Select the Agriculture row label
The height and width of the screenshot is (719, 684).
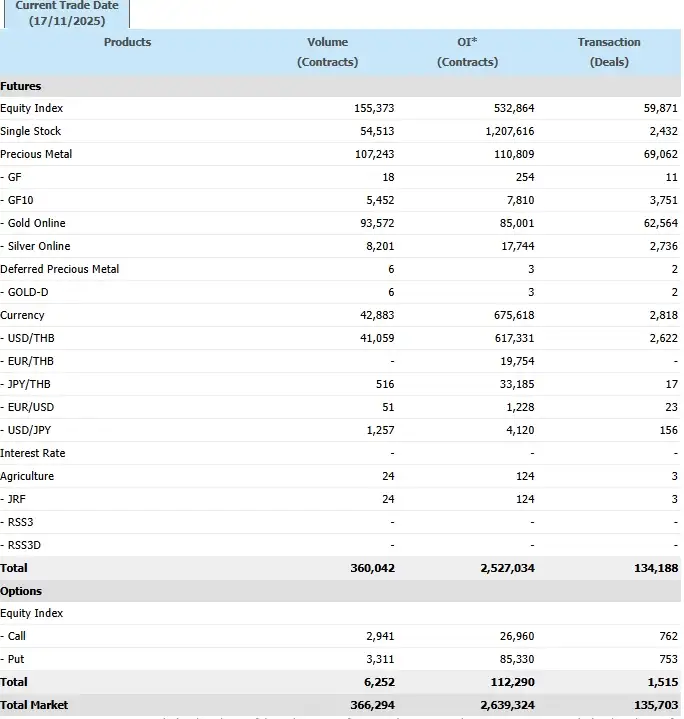point(27,476)
